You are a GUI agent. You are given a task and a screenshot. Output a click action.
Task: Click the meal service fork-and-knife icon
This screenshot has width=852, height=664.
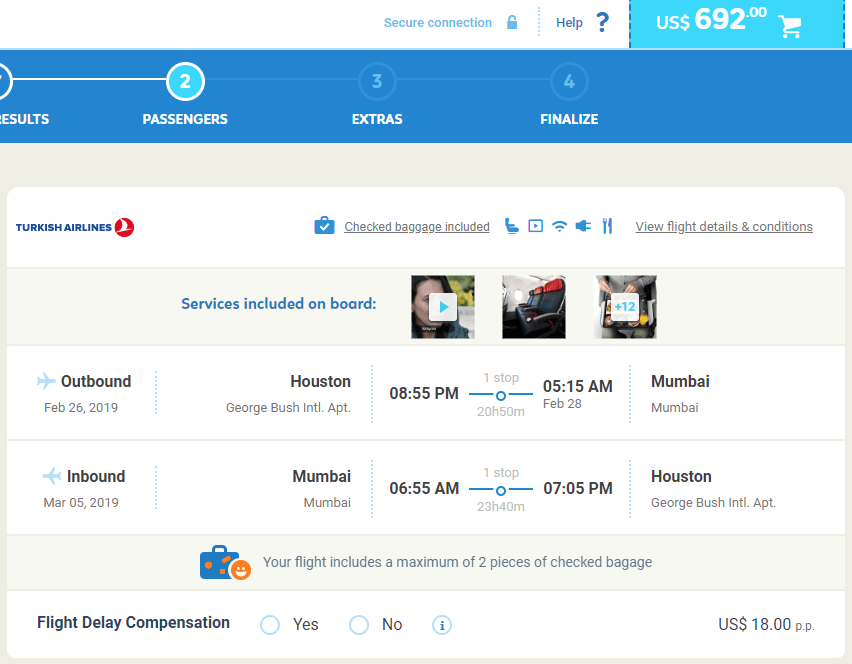point(607,226)
